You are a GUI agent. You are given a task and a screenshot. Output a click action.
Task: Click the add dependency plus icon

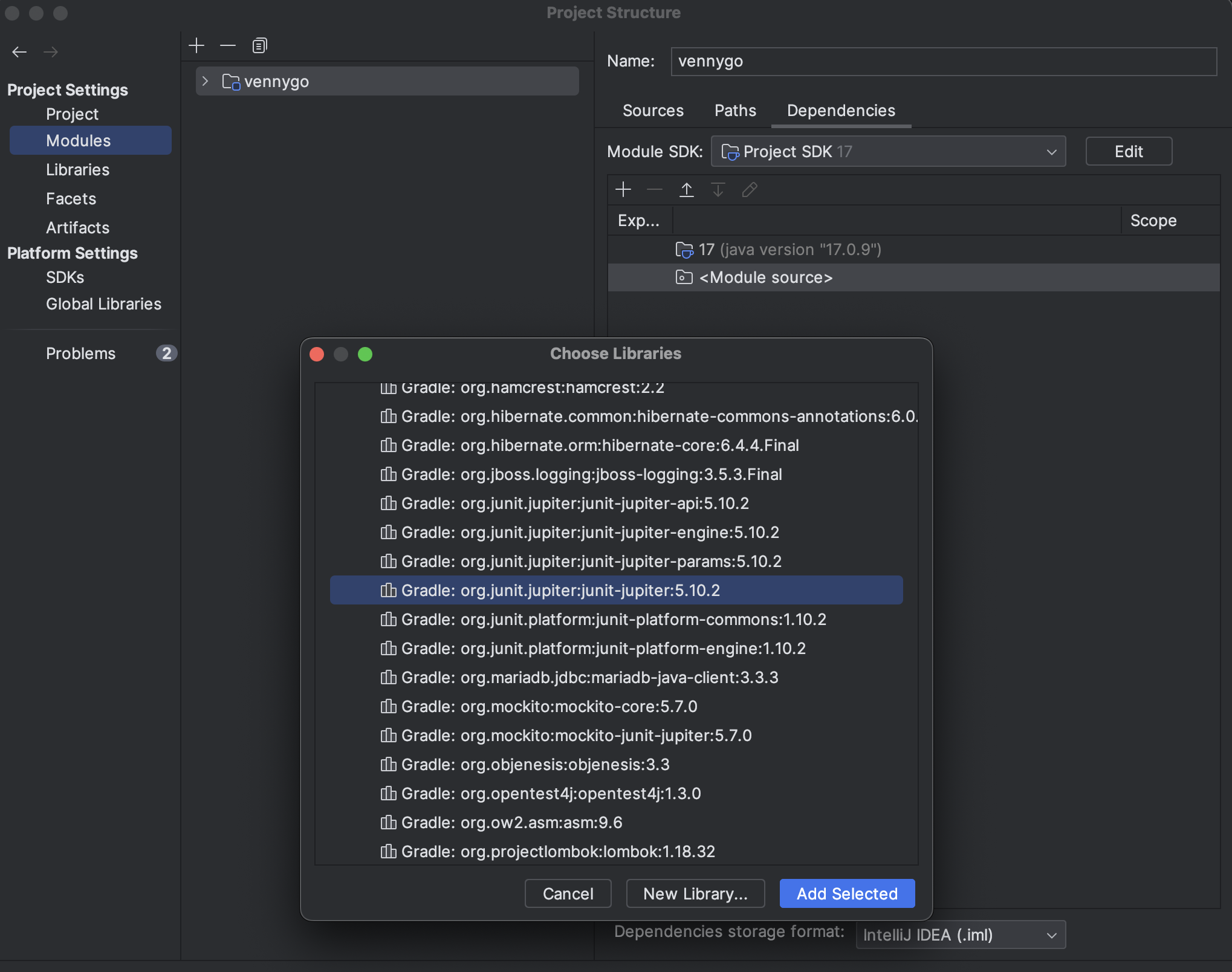pyautogui.click(x=623, y=190)
